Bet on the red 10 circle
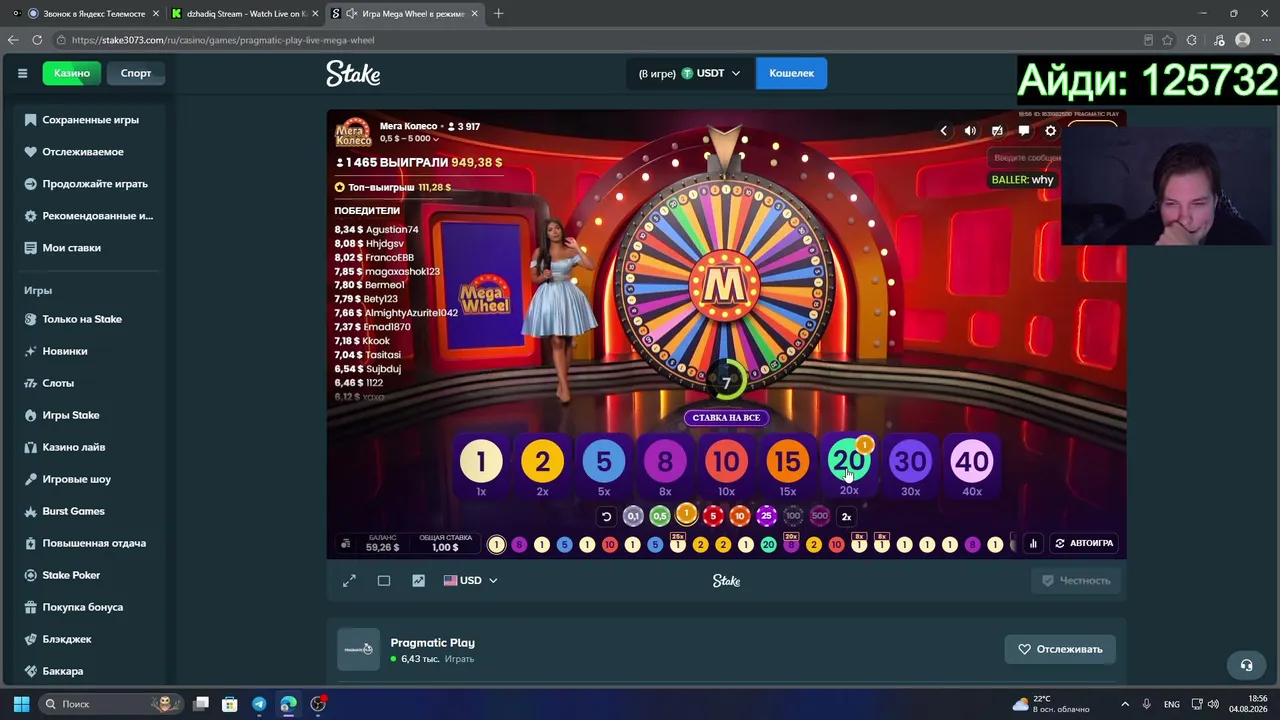Viewport: 1280px width, 720px height. (726, 461)
